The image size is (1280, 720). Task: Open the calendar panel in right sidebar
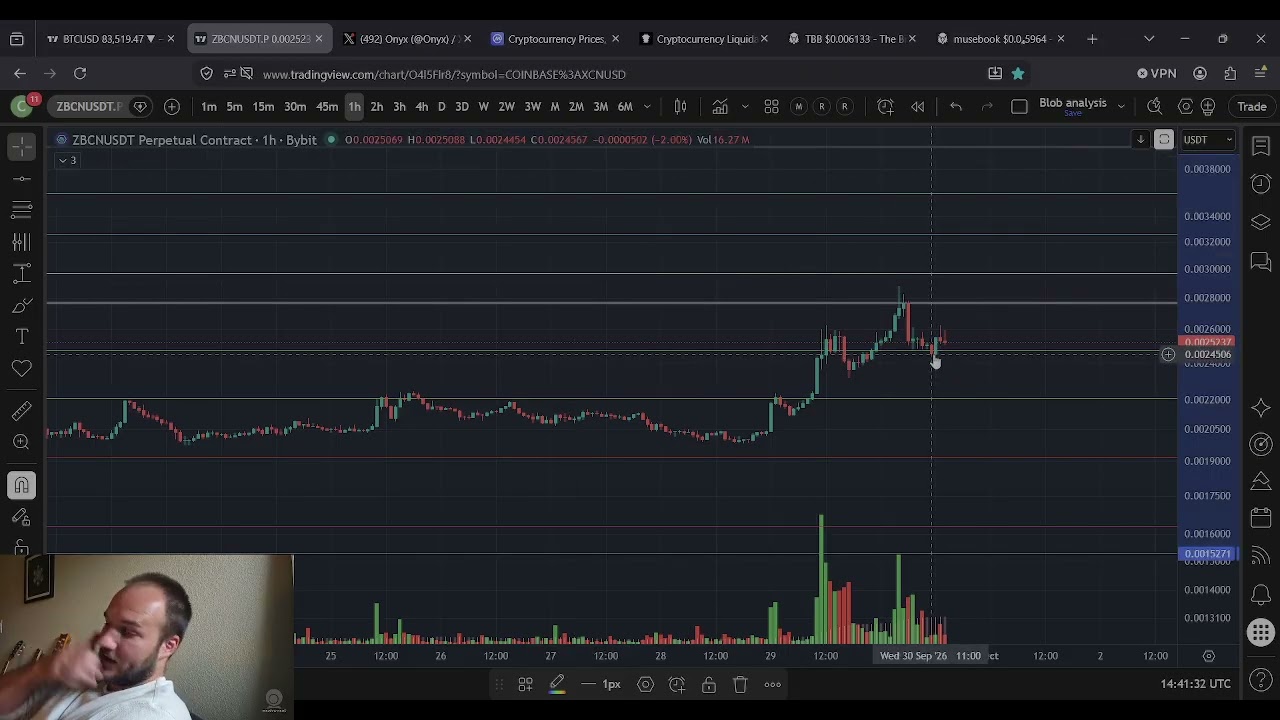coord(1260,518)
